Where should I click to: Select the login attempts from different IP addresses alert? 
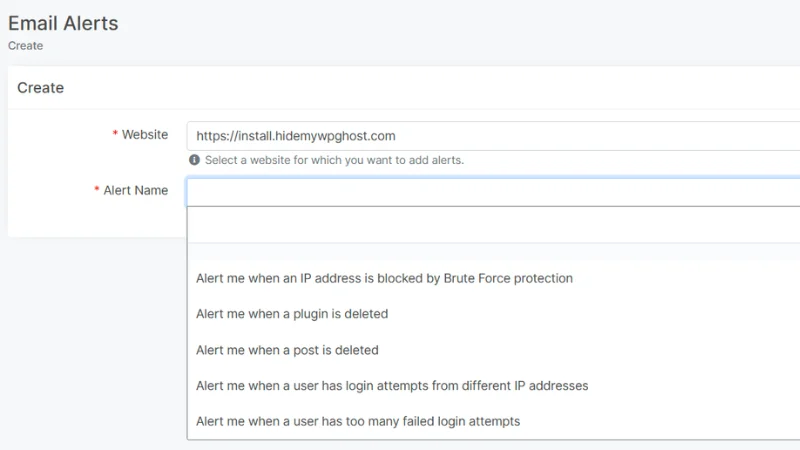point(392,385)
